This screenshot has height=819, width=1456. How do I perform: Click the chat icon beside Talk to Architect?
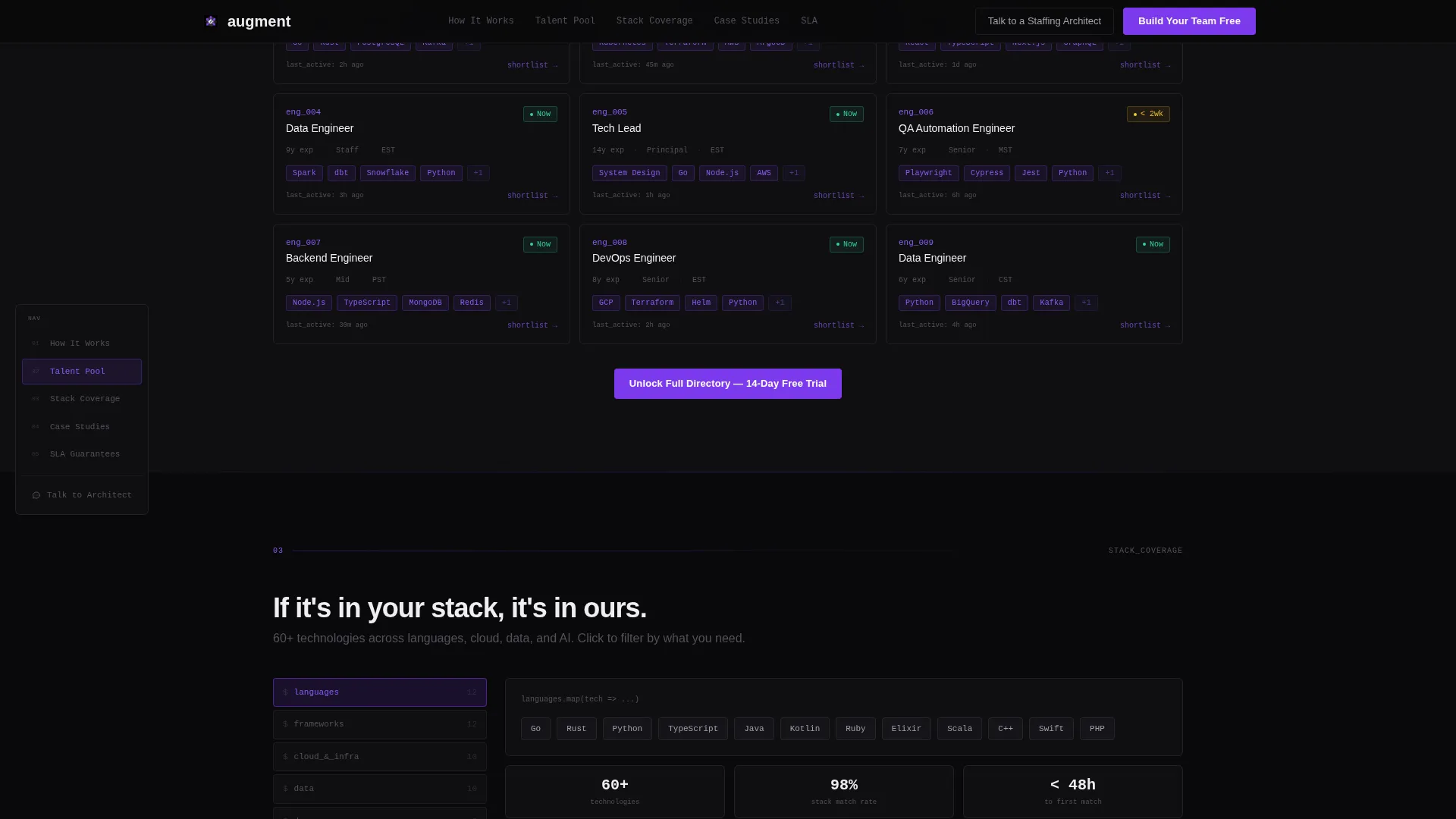[36, 495]
